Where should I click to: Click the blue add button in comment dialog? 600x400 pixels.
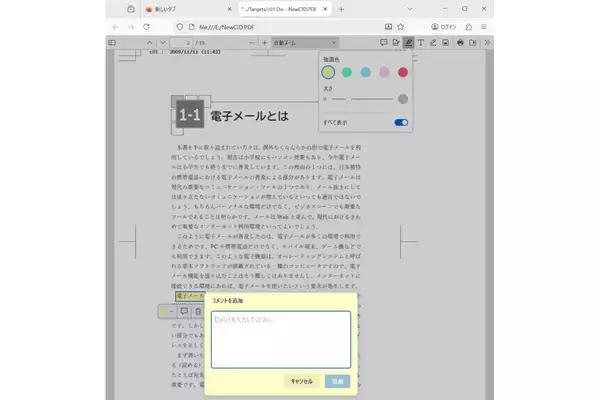point(338,381)
